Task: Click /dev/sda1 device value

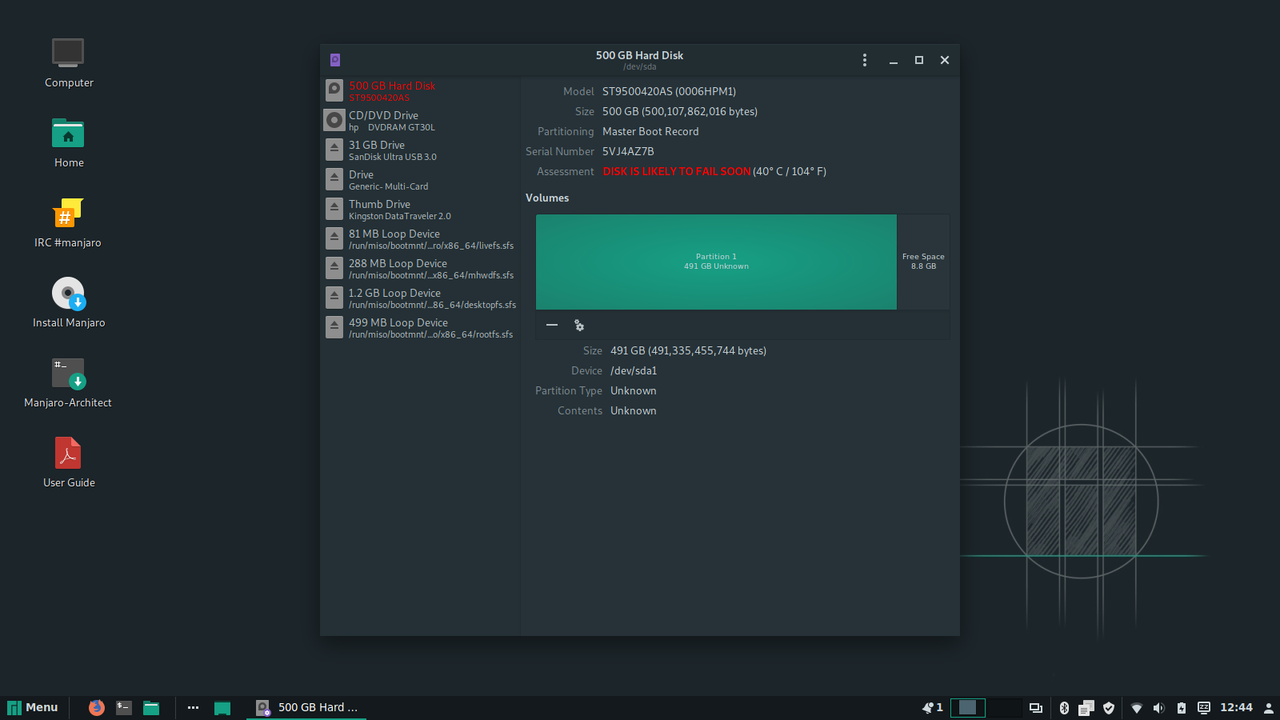Action: pyautogui.click(x=634, y=371)
